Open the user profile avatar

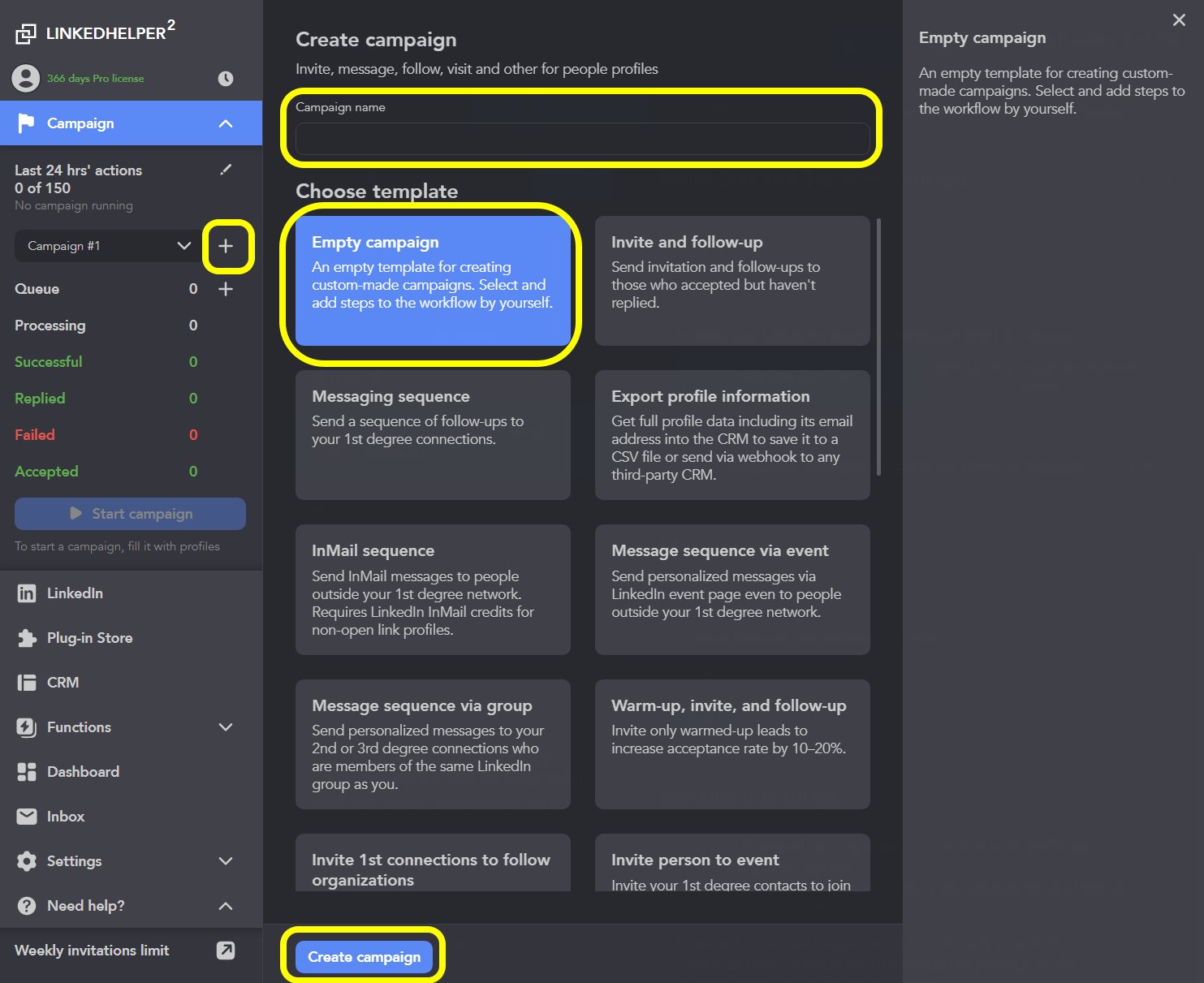pos(26,79)
